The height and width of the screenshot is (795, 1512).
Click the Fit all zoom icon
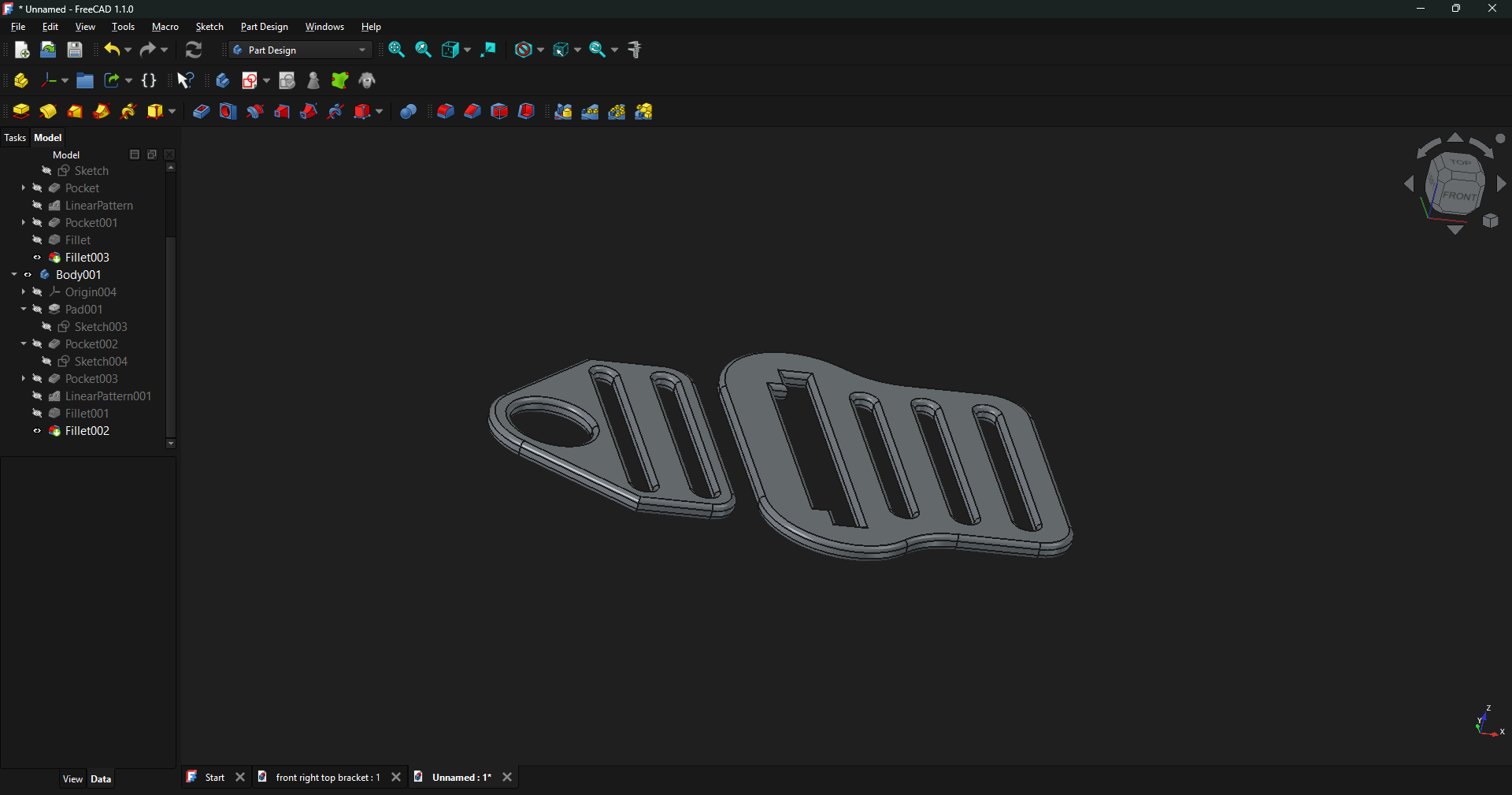[x=397, y=50]
